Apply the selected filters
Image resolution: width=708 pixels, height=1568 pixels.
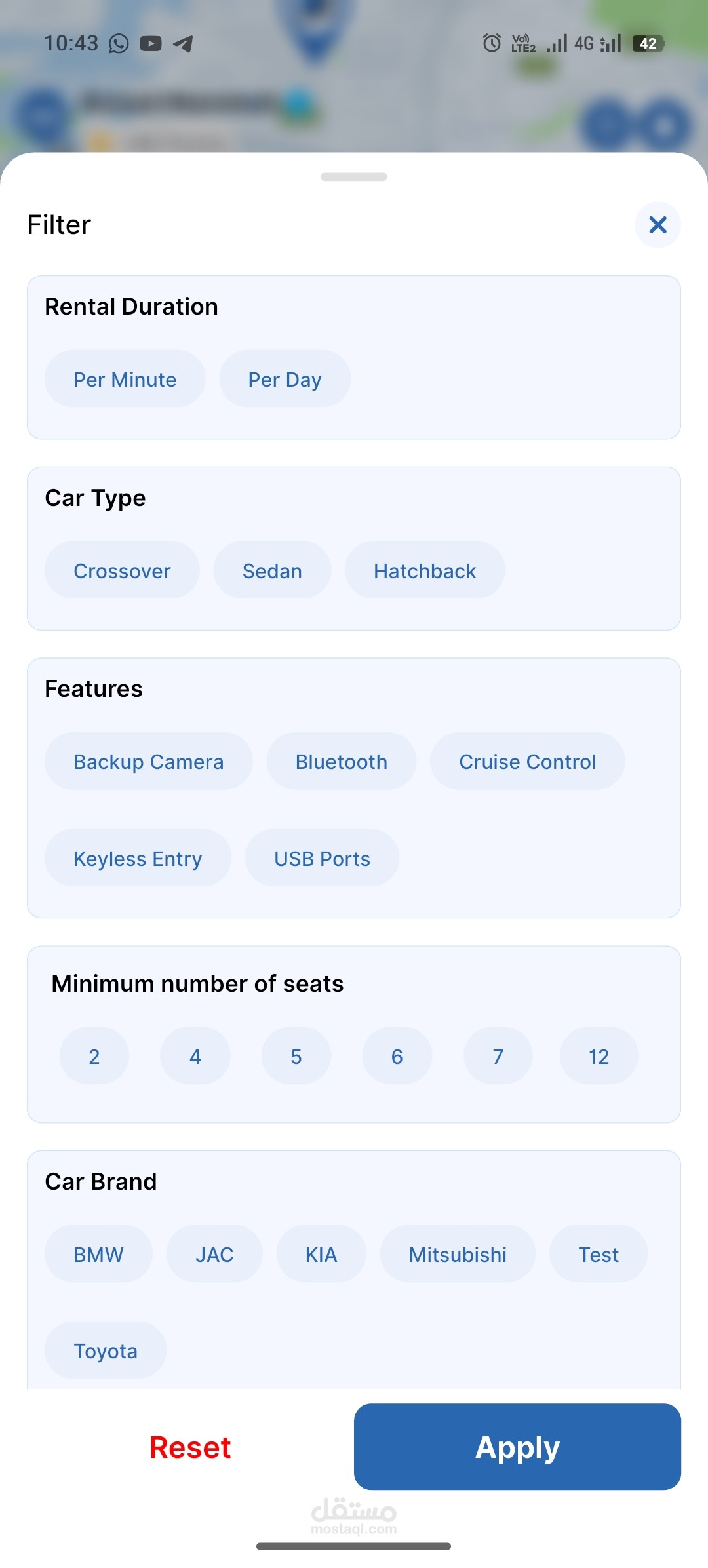point(517,1447)
